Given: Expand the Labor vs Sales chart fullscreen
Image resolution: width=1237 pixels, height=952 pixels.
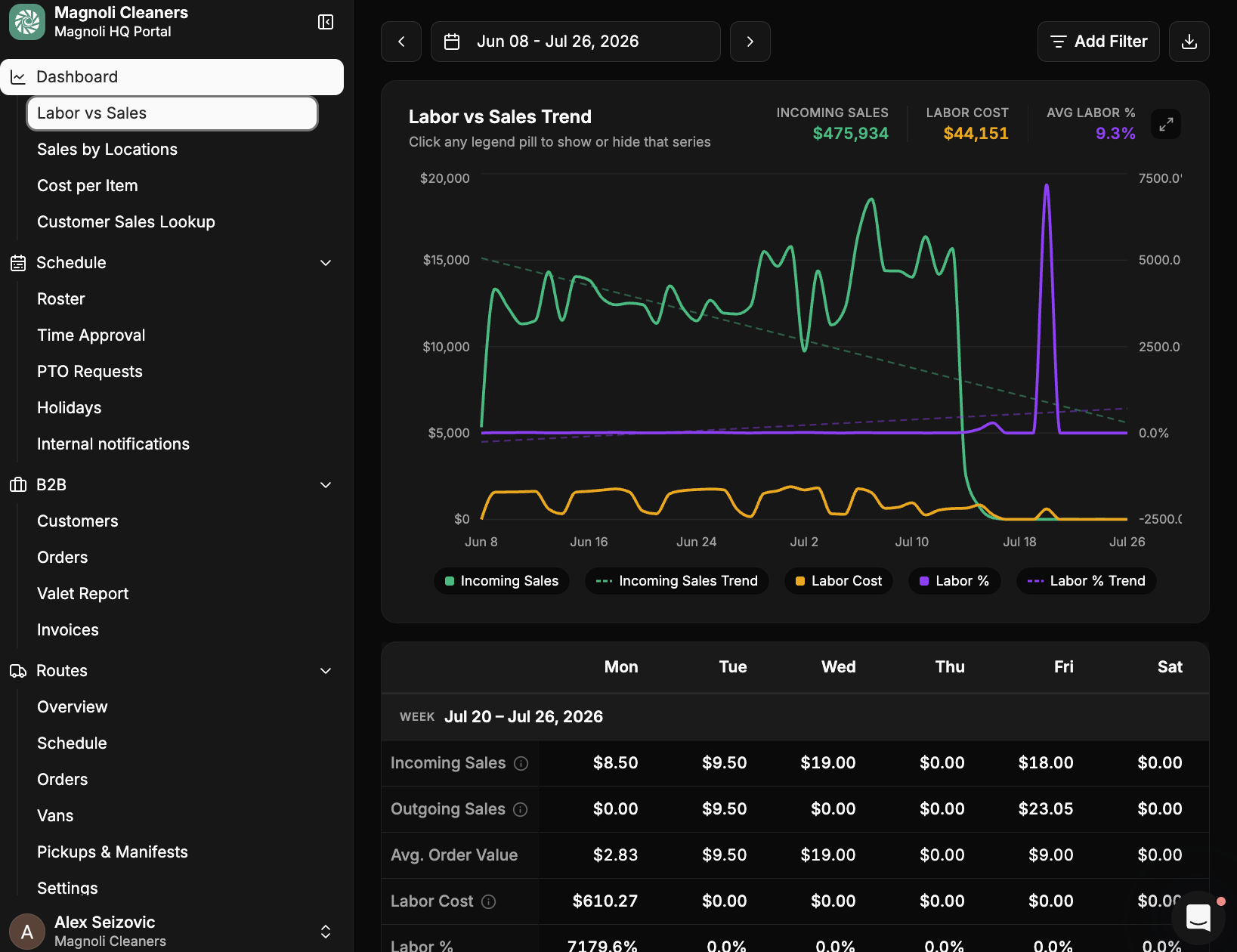Looking at the screenshot, I should click(x=1166, y=124).
